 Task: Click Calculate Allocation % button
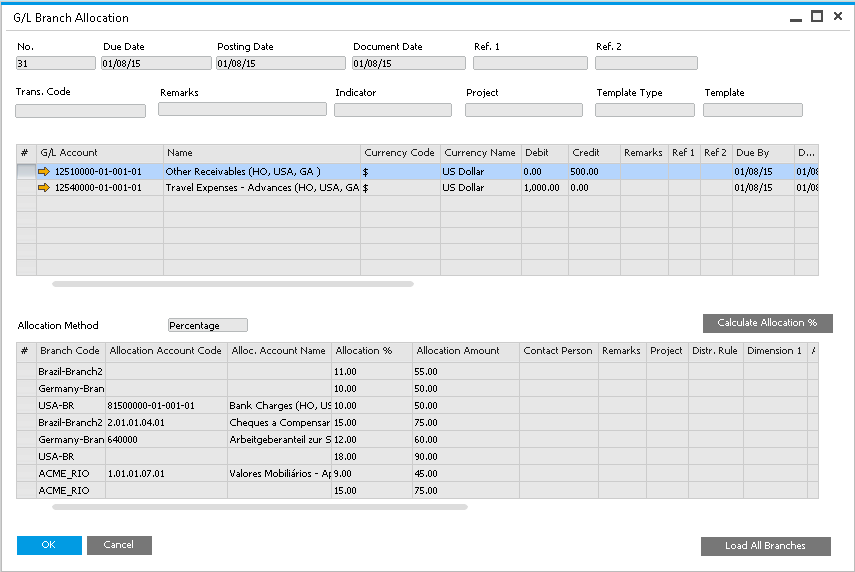767,323
